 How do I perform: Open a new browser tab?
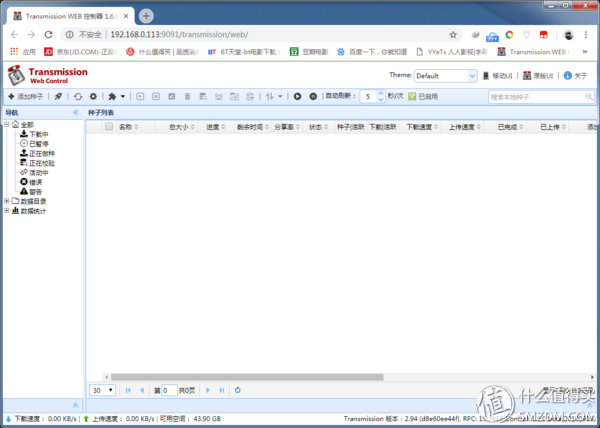click(x=146, y=16)
